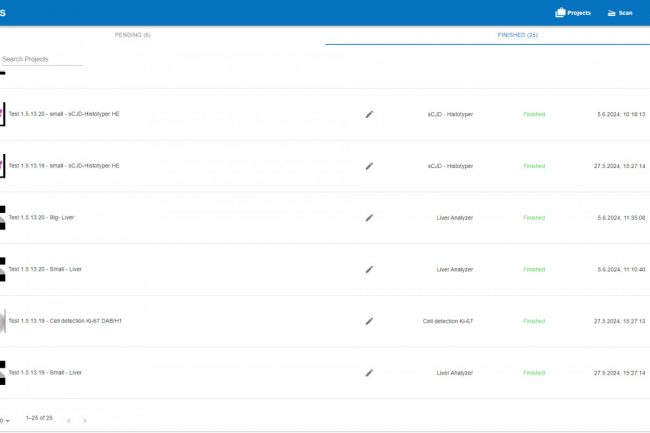Edit Test 1.5.13.20 small sCJD-Histotyper HE with pencil
This screenshot has width=650, height=433.
click(369, 114)
